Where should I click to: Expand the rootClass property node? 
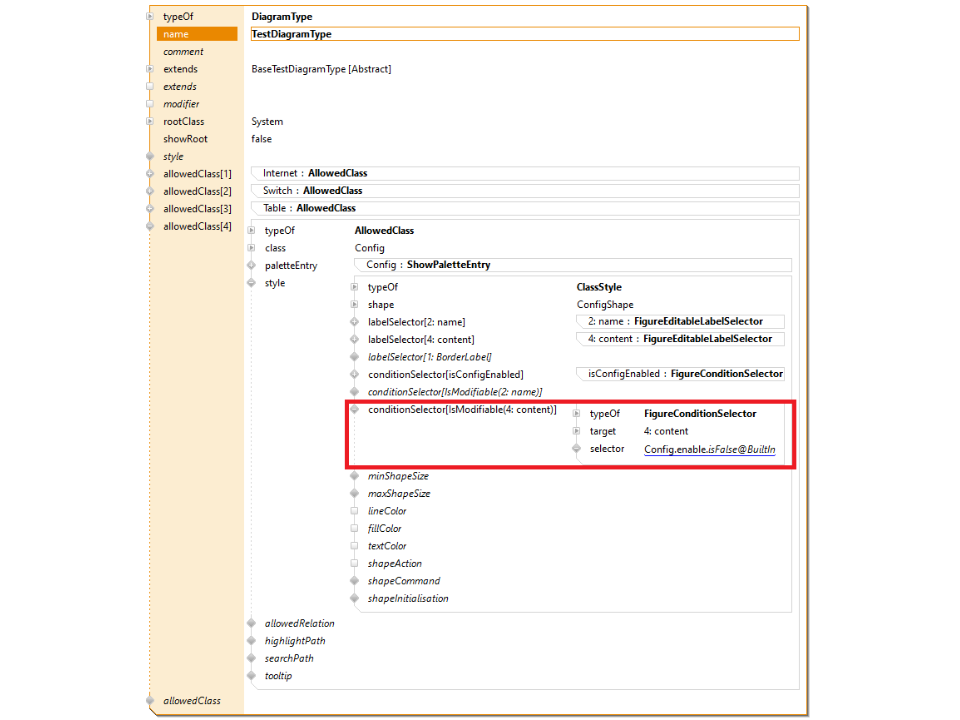point(150,122)
